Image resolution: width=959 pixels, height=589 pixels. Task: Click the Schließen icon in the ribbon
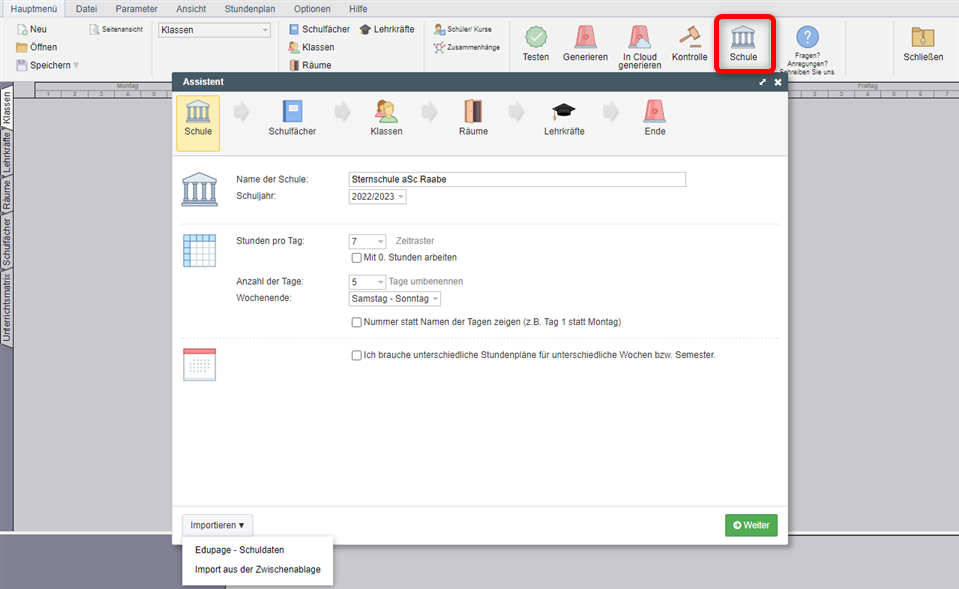(x=923, y=38)
